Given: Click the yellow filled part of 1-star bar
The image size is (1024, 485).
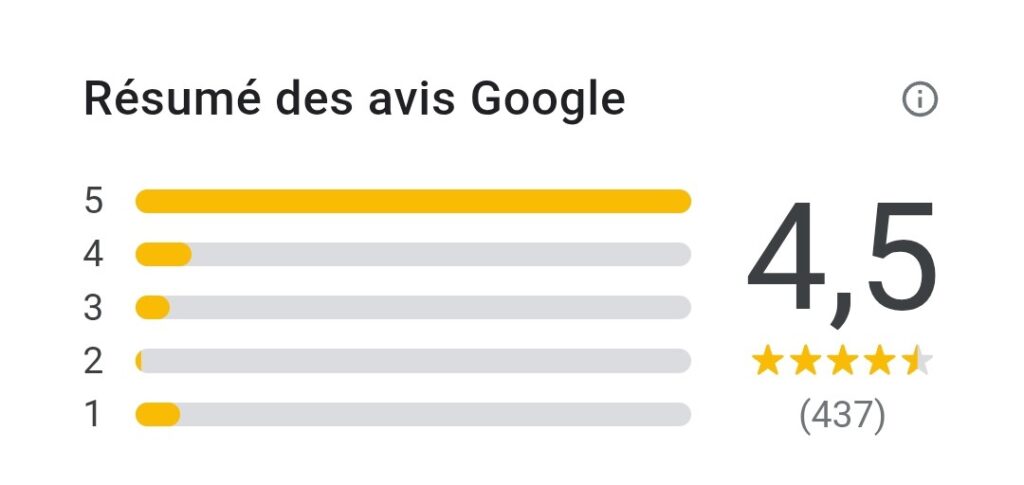Looking at the screenshot, I should click(x=157, y=414).
